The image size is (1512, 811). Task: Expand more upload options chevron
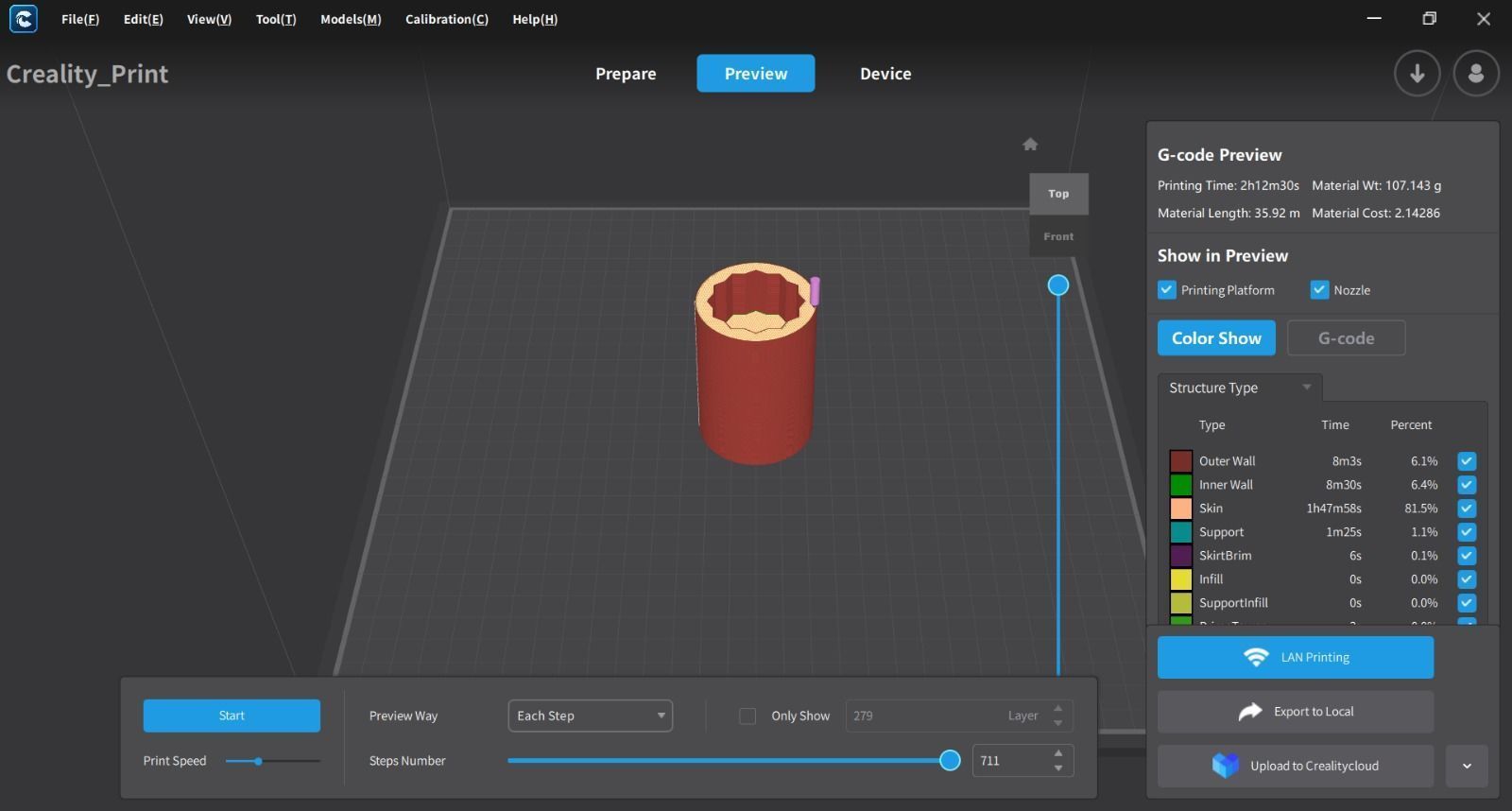pos(1467,766)
